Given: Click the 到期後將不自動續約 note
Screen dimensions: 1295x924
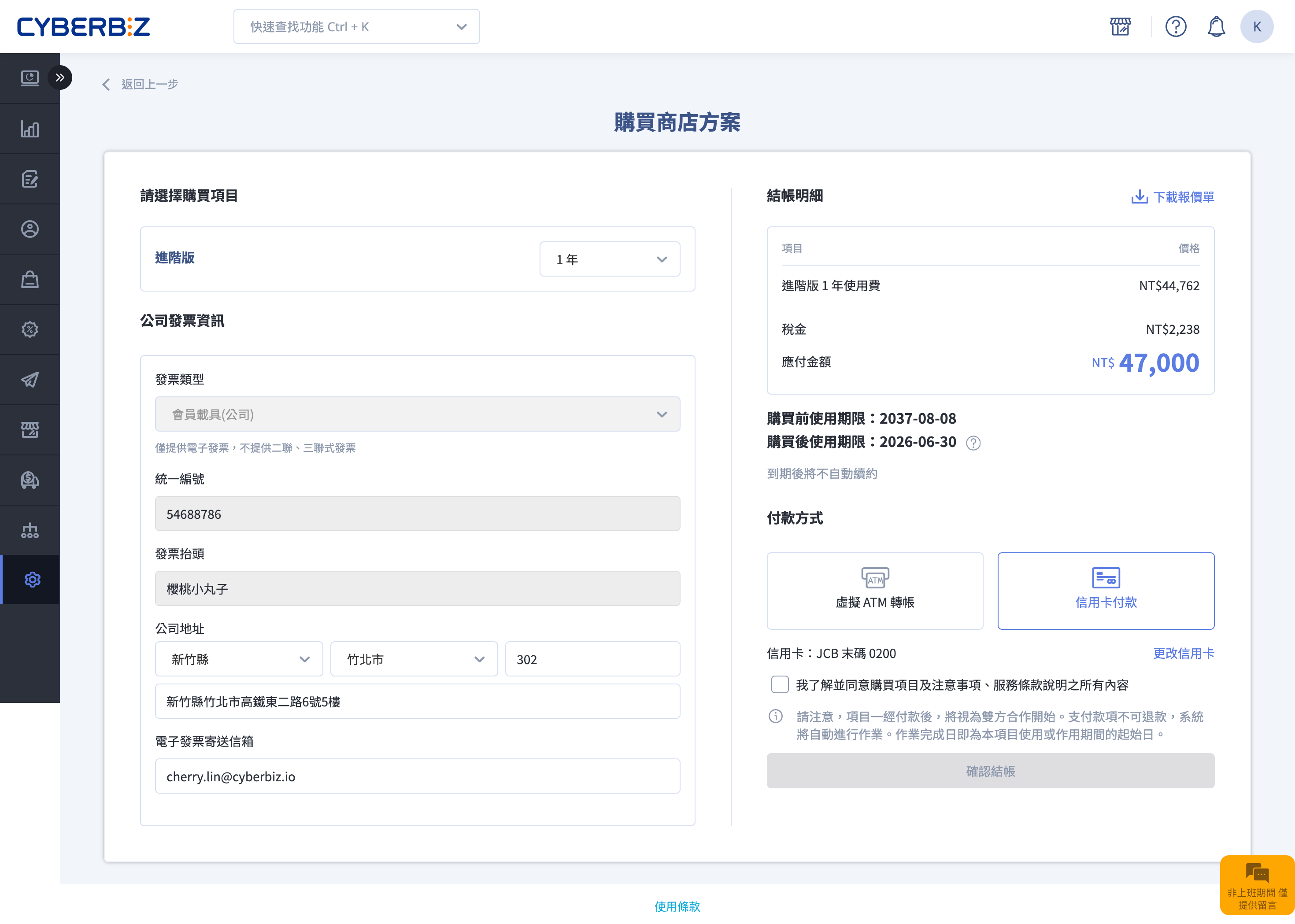Looking at the screenshot, I should [821, 473].
